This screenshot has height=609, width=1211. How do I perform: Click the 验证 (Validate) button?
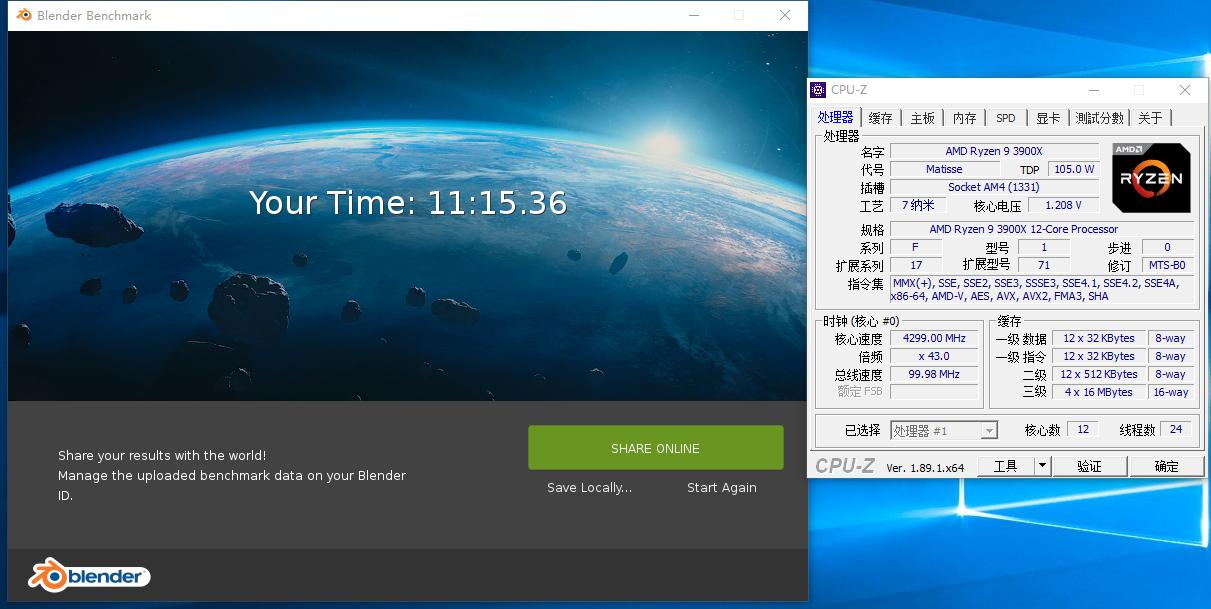point(1090,465)
